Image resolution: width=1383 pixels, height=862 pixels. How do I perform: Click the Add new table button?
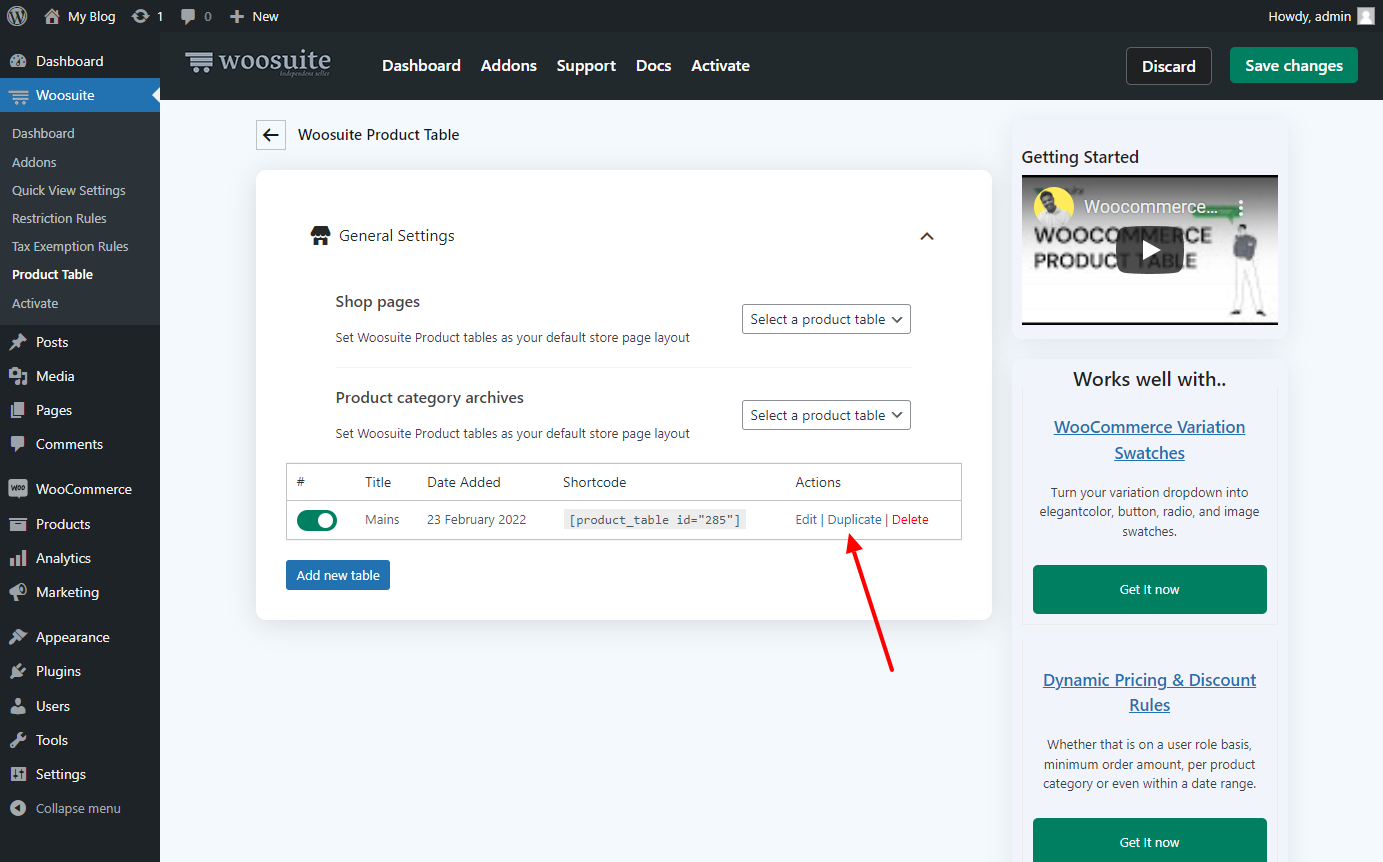tap(338, 575)
